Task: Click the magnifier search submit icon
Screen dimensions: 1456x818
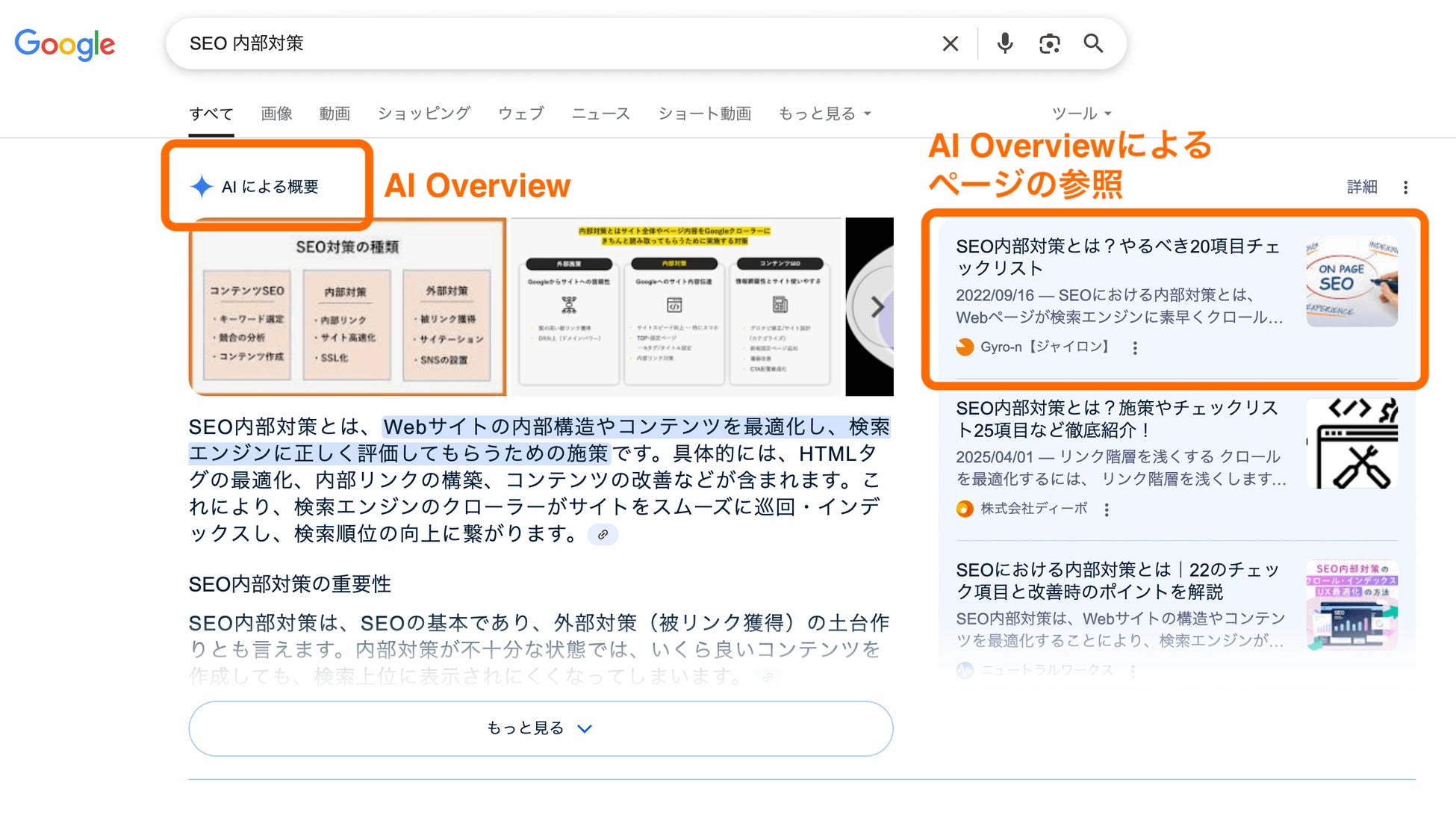Action: tap(1093, 44)
